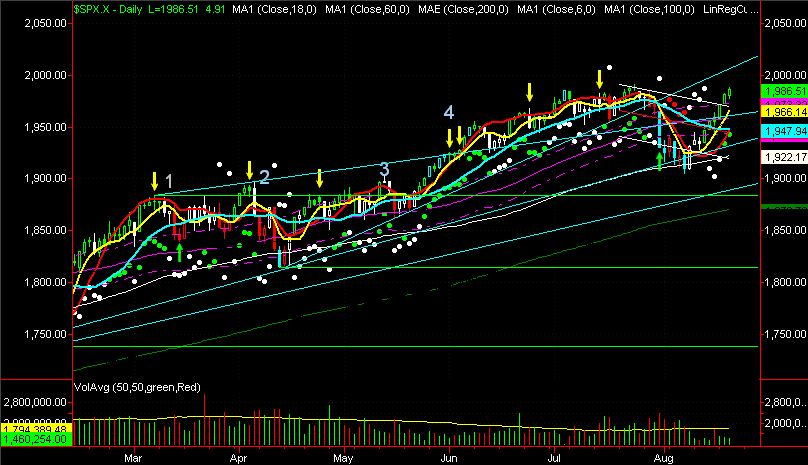808x465 pixels.
Task: Open the truncated LinRegCu indicator label
Action: 730,9
